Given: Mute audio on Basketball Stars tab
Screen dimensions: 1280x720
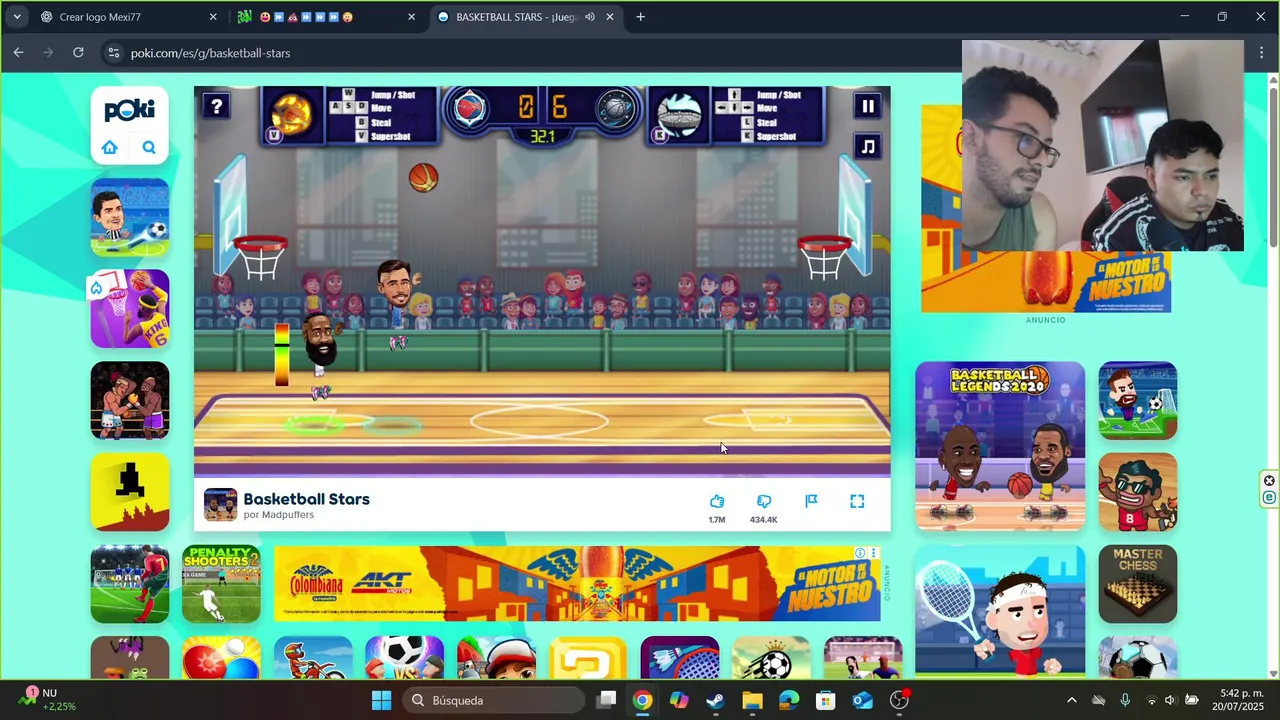Looking at the screenshot, I should click(x=590, y=17).
